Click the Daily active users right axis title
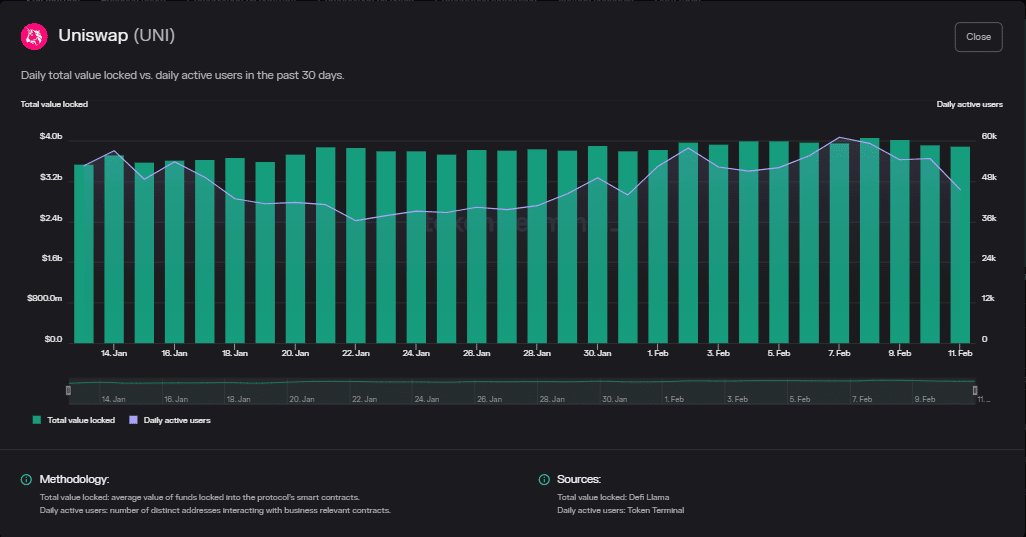This screenshot has width=1026, height=537. 969,104
